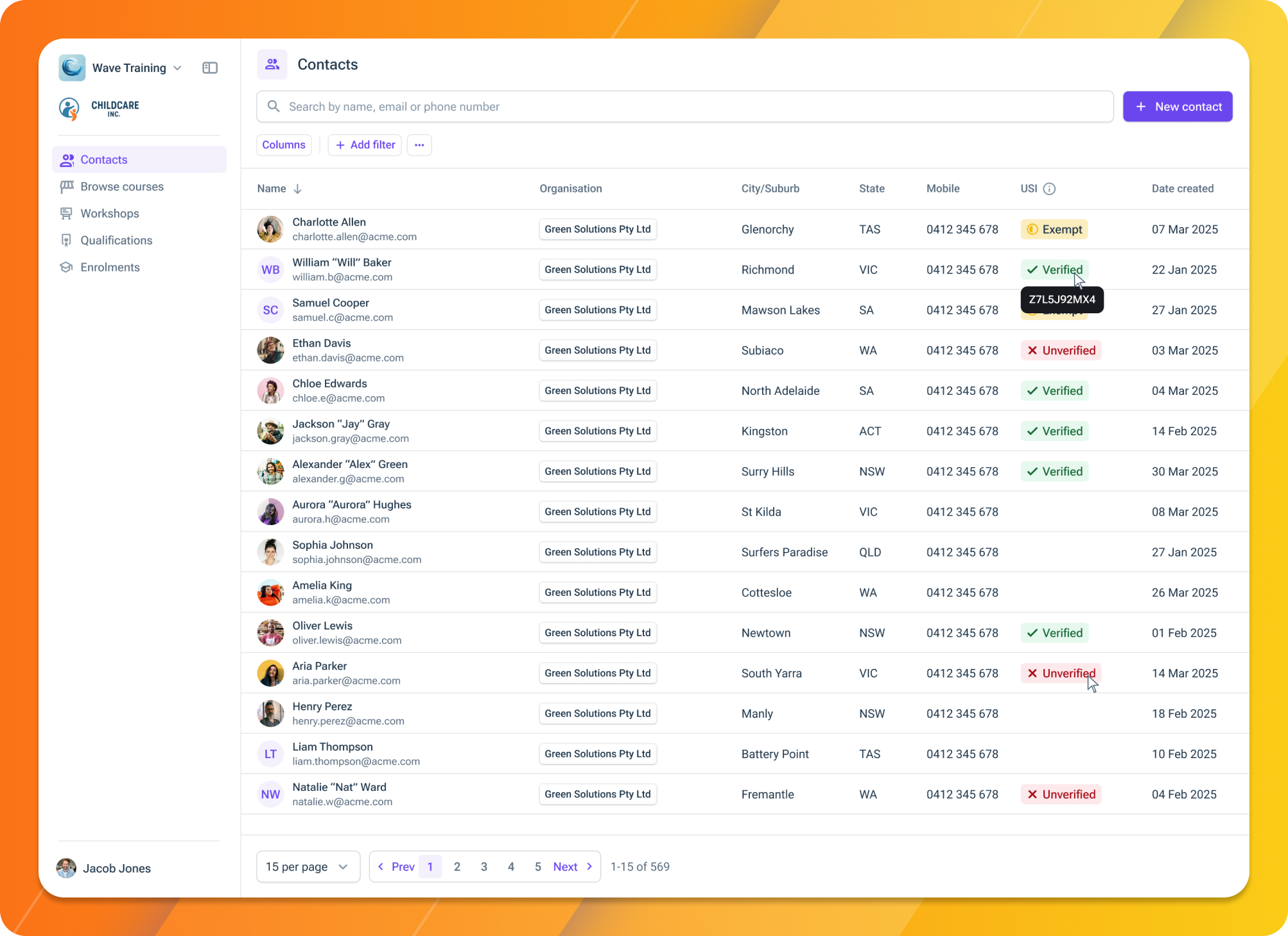Click Jacob Jones profile avatar
The height and width of the screenshot is (936, 1288).
66,868
